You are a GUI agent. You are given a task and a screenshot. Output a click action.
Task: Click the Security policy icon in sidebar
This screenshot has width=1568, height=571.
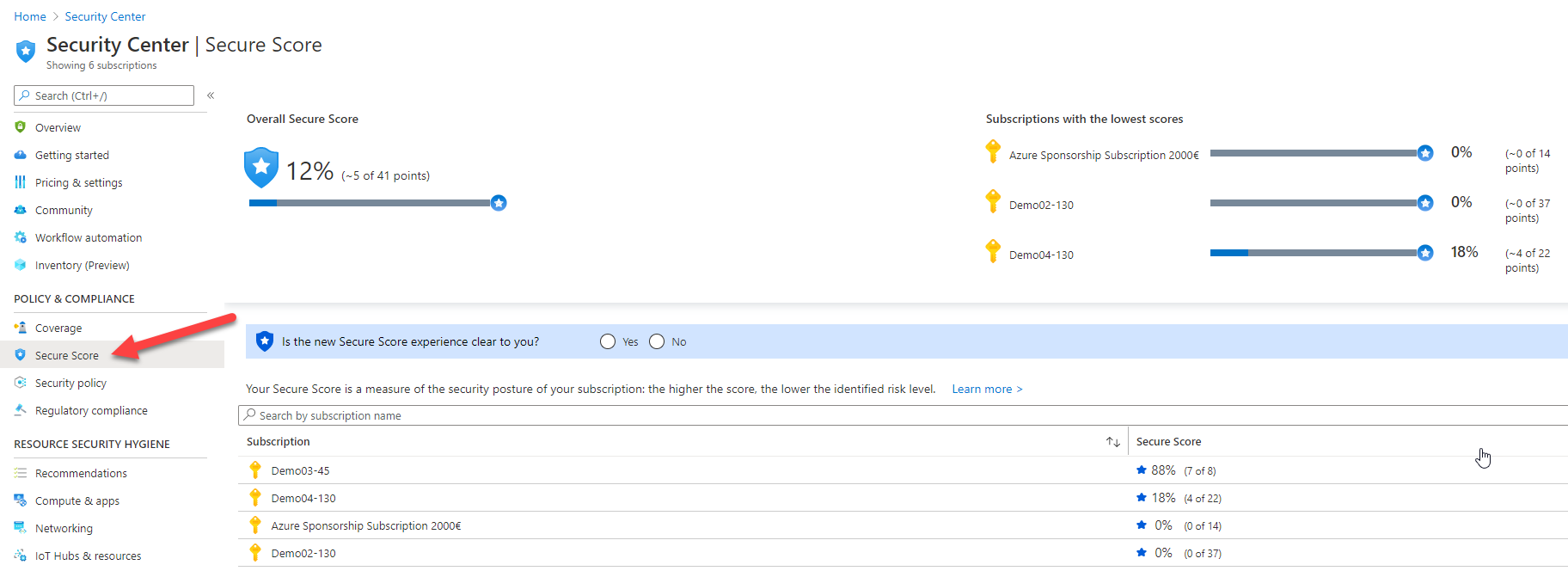tap(21, 383)
